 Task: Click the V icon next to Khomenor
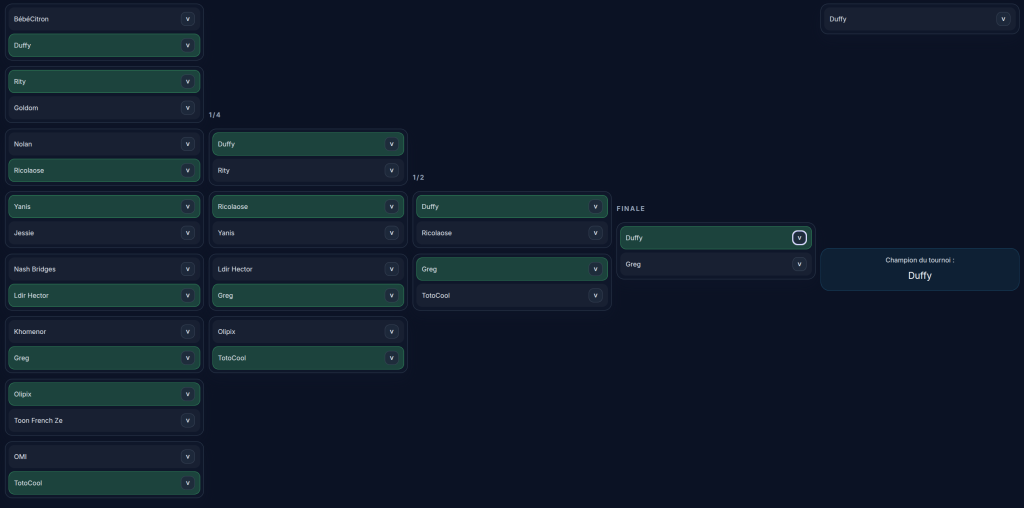pos(187,332)
